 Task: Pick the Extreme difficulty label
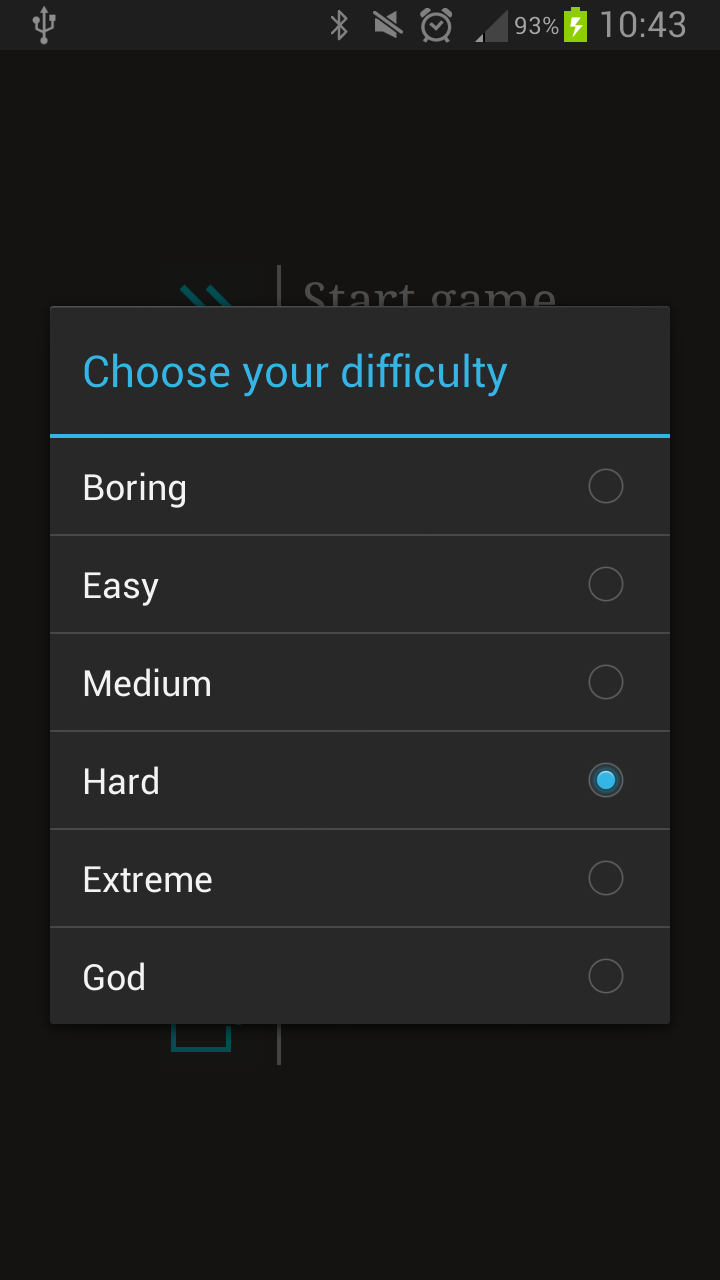point(147,880)
